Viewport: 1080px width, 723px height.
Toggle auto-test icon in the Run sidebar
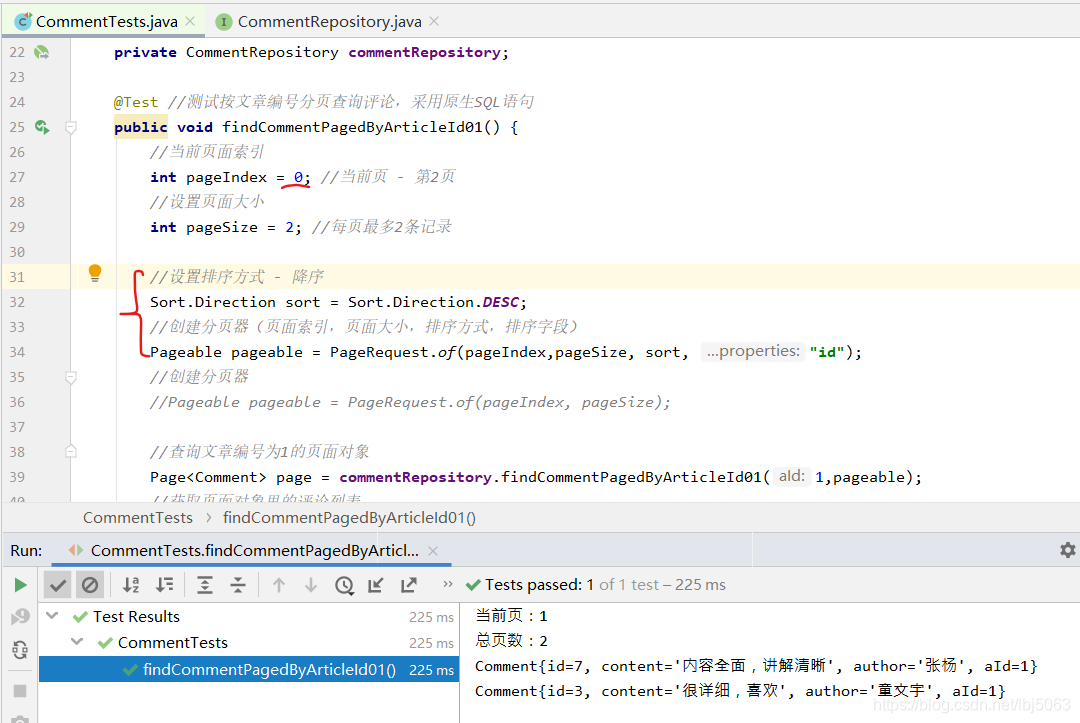click(20, 649)
